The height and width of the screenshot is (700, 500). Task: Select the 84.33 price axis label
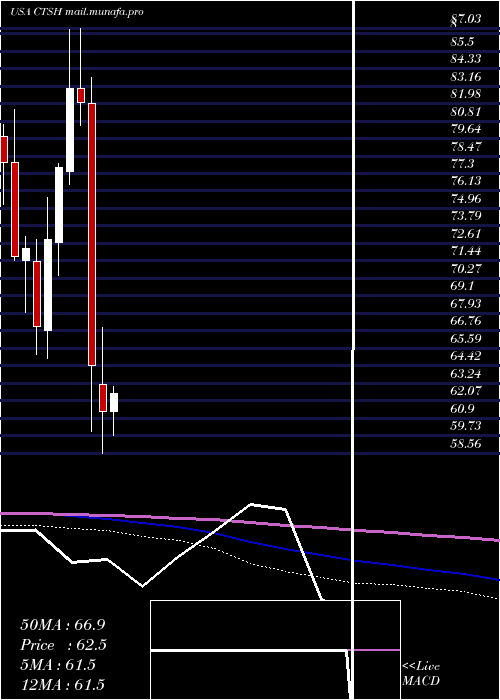[466, 59]
